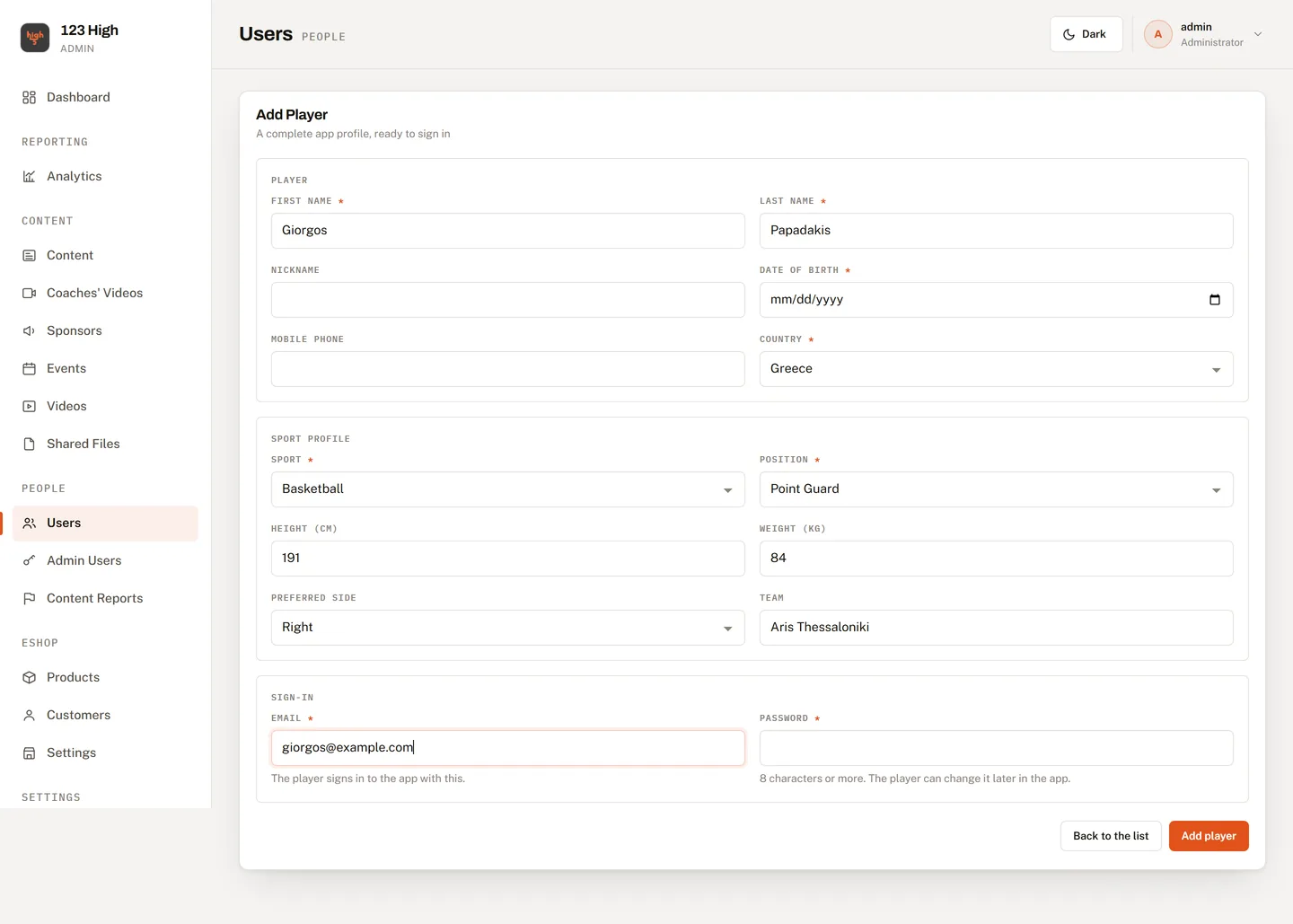The height and width of the screenshot is (924, 1293).
Task: Click the Admin Users key icon
Action: coord(29,560)
